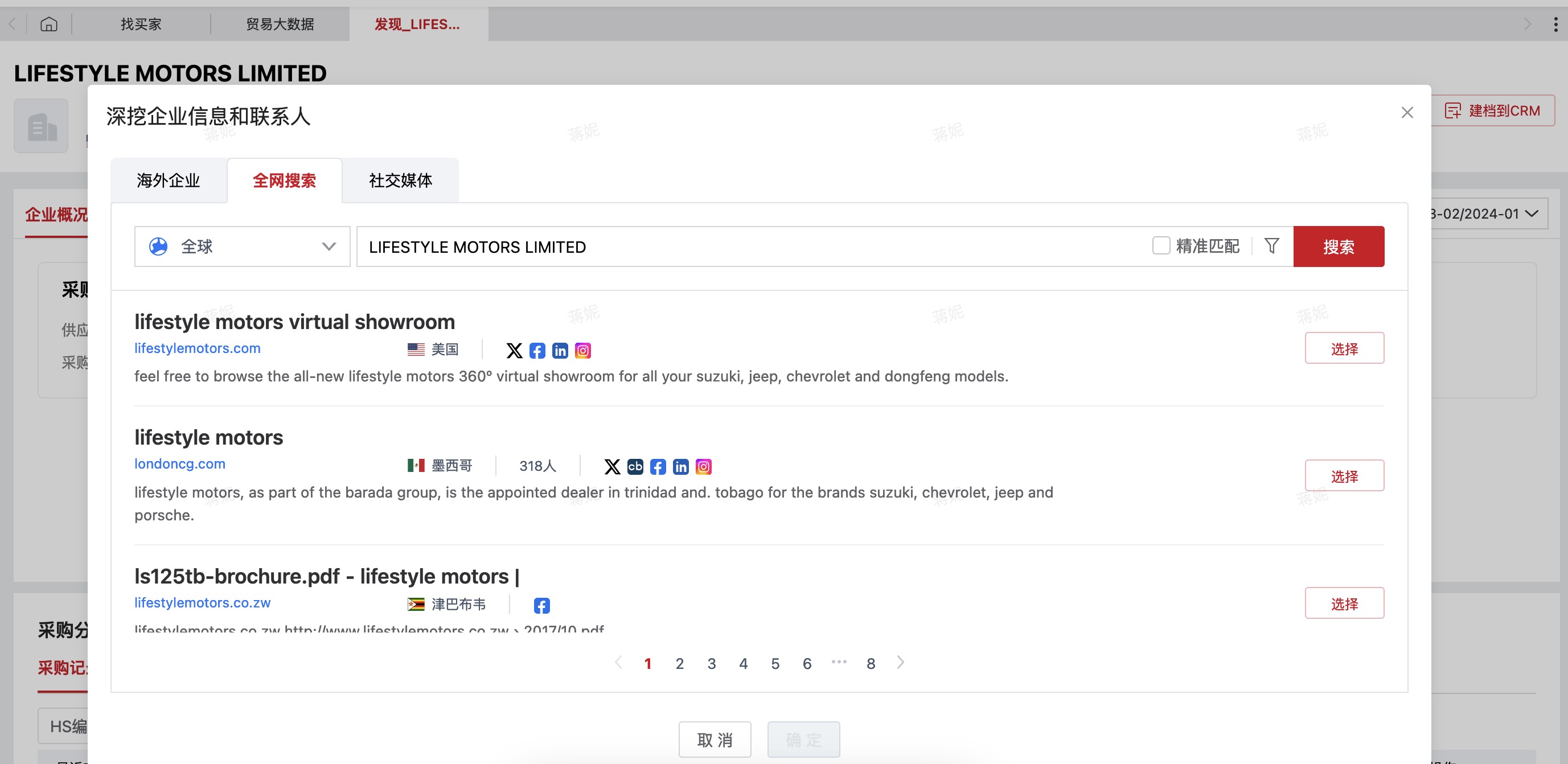1568x764 pixels.
Task: Switch to the 社交媒体 tab
Action: (x=400, y=181)
